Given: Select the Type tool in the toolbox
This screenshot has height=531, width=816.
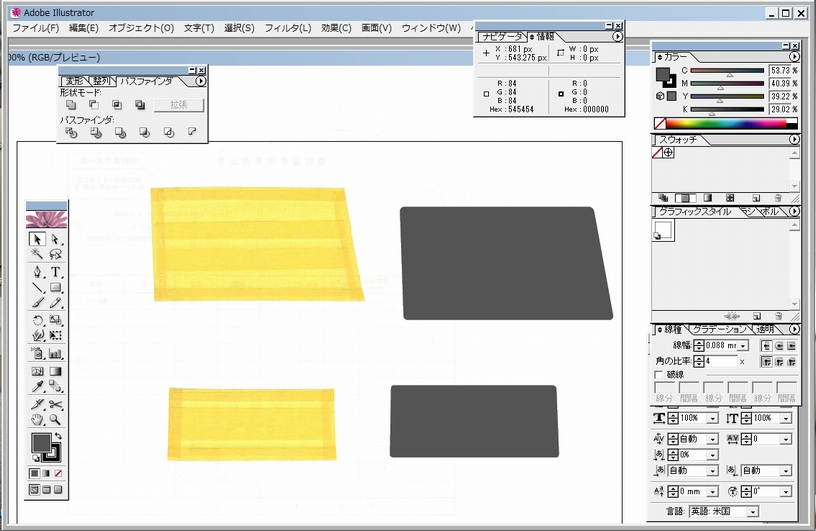Looking at the screenshot, I should pos(56,272).
